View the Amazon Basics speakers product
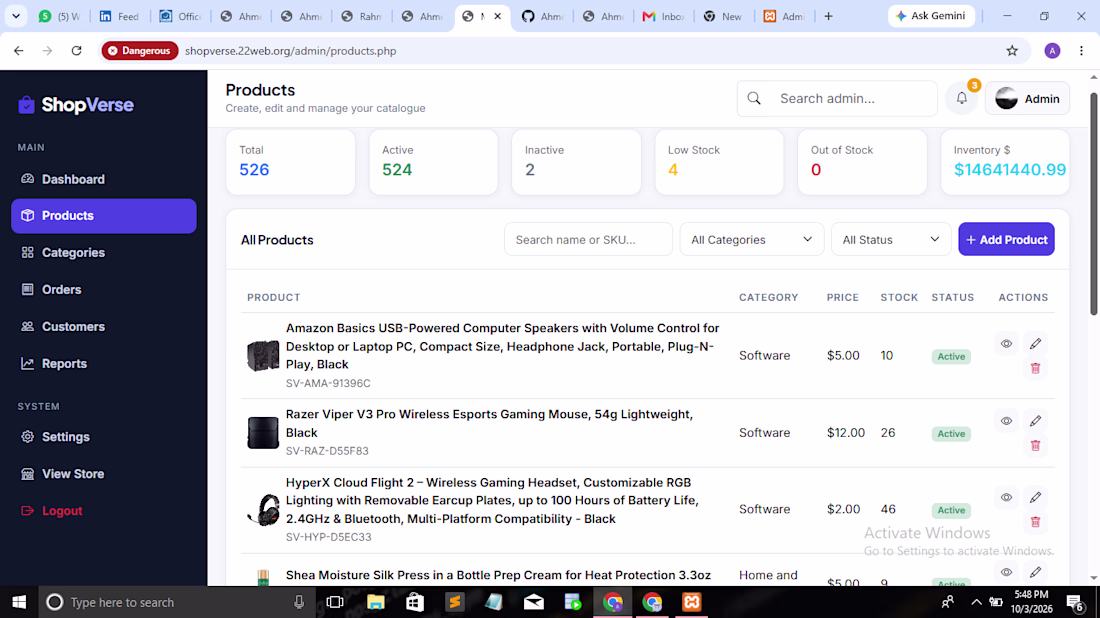 point(1006,344)
